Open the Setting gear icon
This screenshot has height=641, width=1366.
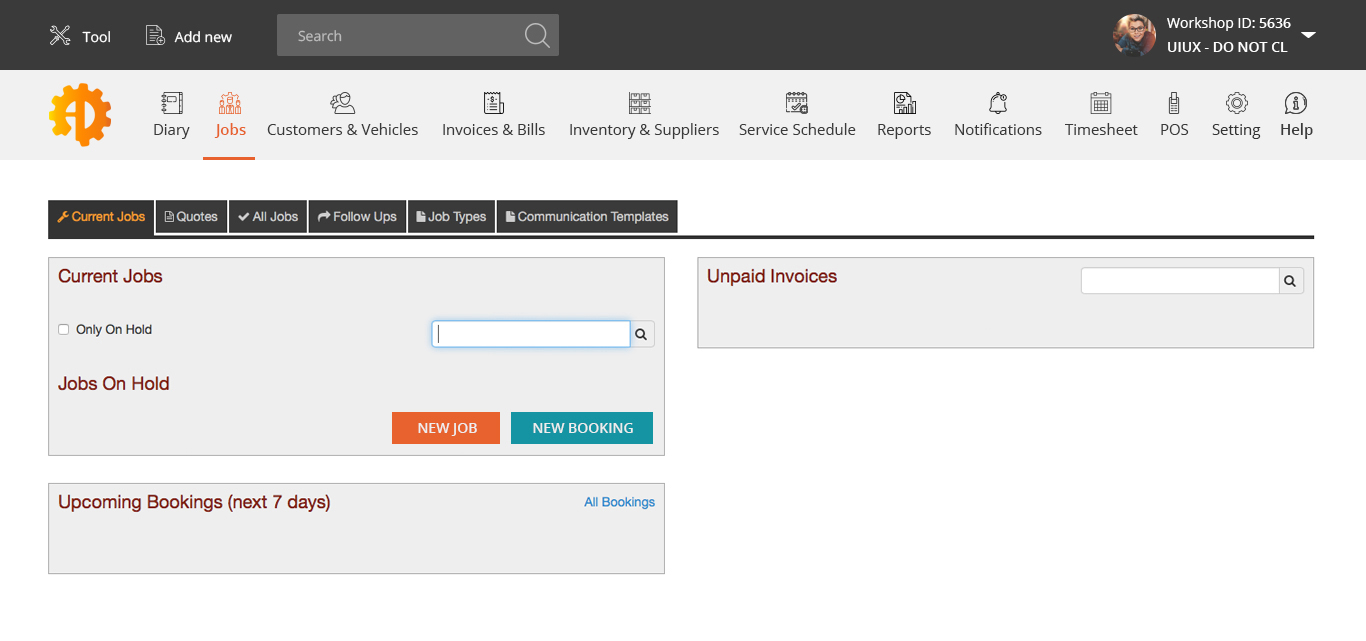tap(1236, 103)
